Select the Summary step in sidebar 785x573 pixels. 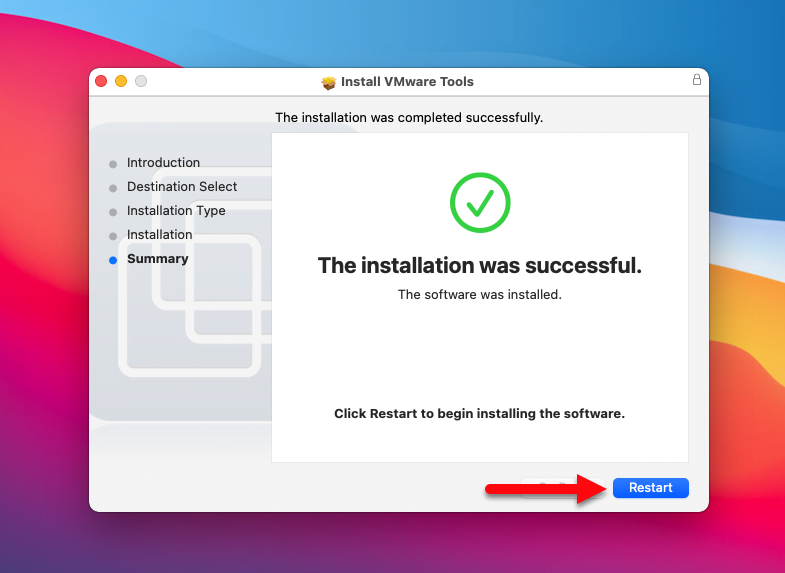pyautogui.click(x=158, y=259)
